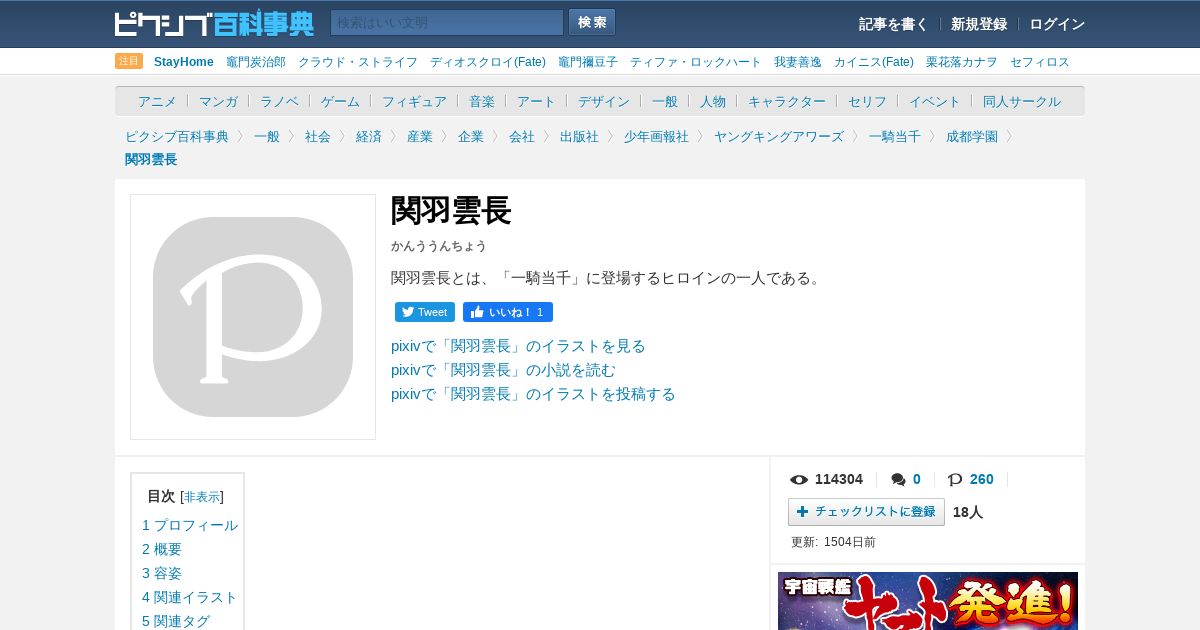Select 同人サークル category menu
The height and width of the screenshot is (630, 1200).
tap(1022, 101)
